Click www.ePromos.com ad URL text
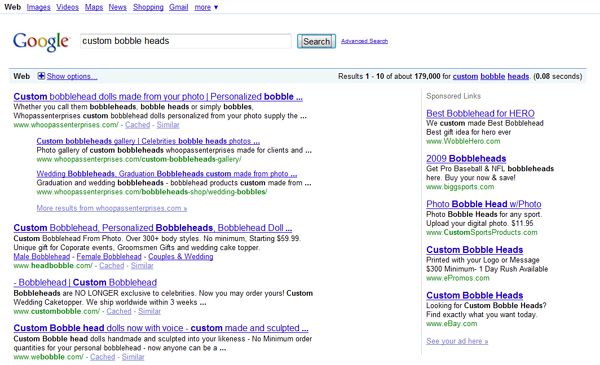 (x=458, y=278)
